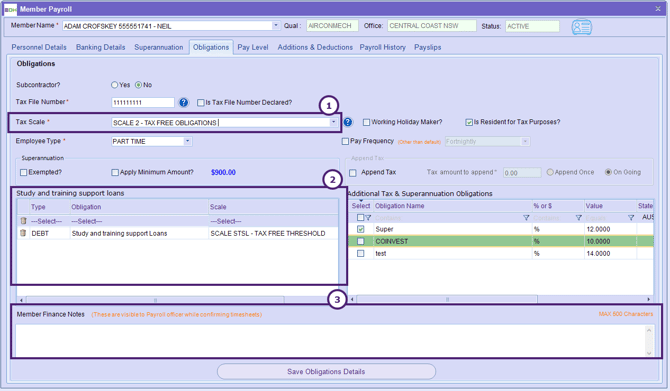This screenshot has width=670, height=391.
Task: Click Tax amount to append field
Action: click(522, 173)
